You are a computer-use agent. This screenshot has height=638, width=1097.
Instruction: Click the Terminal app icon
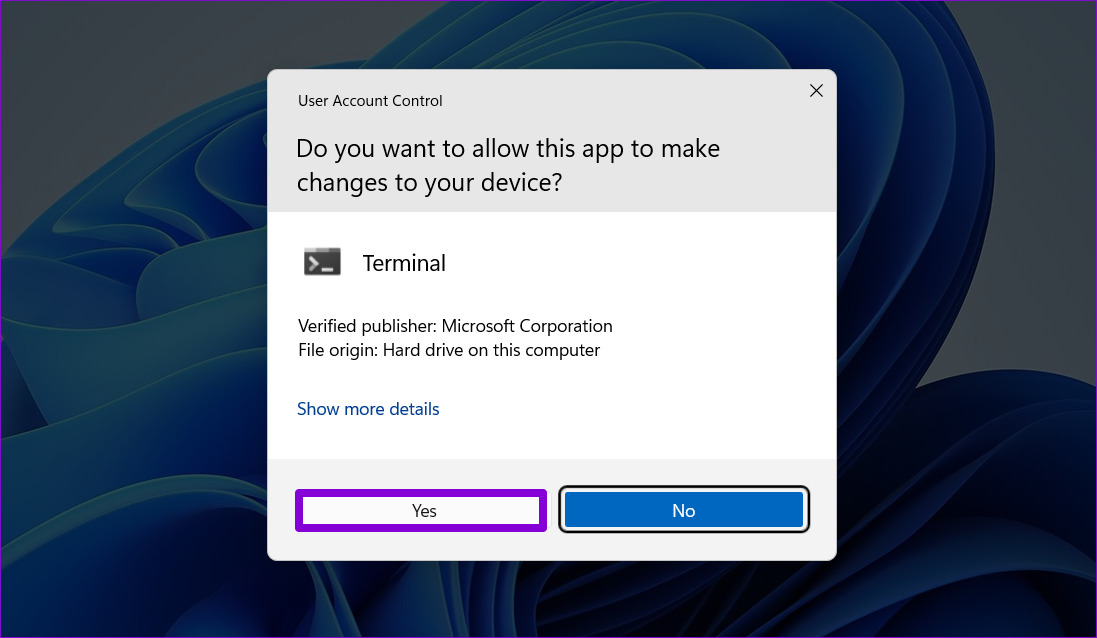point(322,262)
